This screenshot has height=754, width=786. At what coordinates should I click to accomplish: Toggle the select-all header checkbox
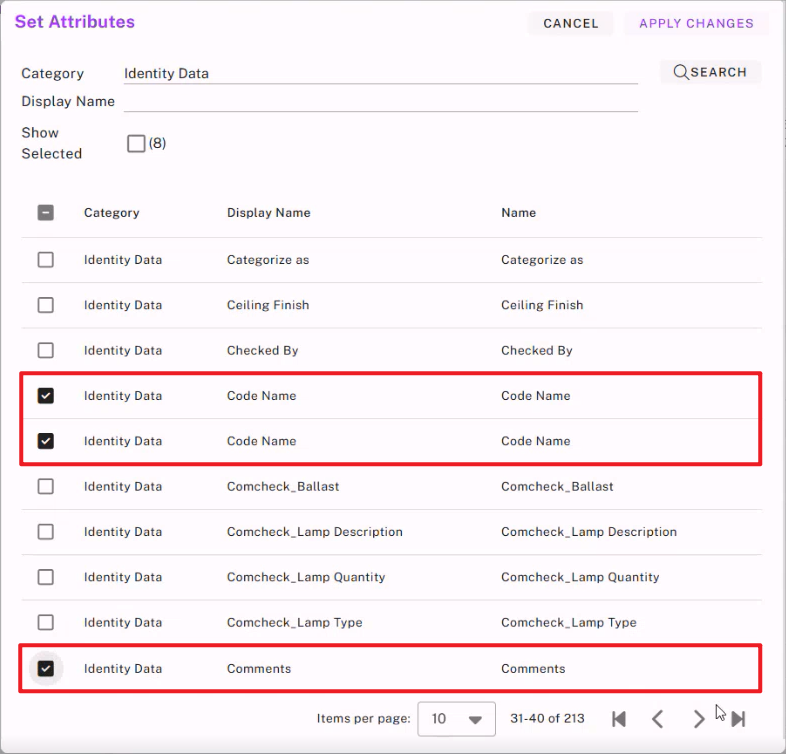point(46,213)
